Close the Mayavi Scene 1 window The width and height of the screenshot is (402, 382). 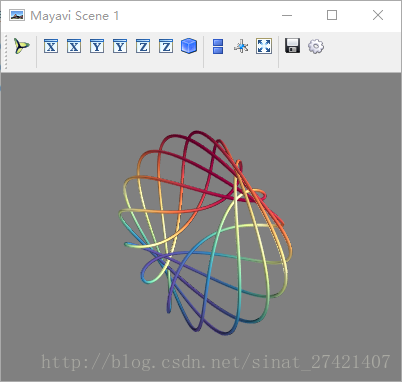tap(378, 15)
